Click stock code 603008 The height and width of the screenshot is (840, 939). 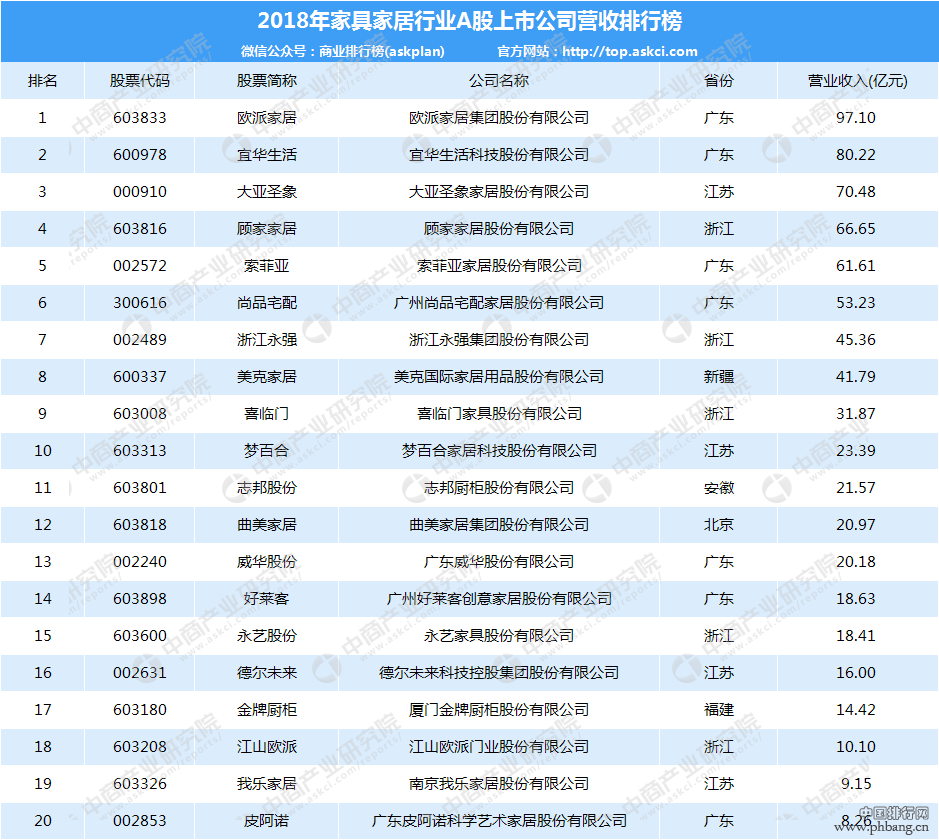[140, 414]
